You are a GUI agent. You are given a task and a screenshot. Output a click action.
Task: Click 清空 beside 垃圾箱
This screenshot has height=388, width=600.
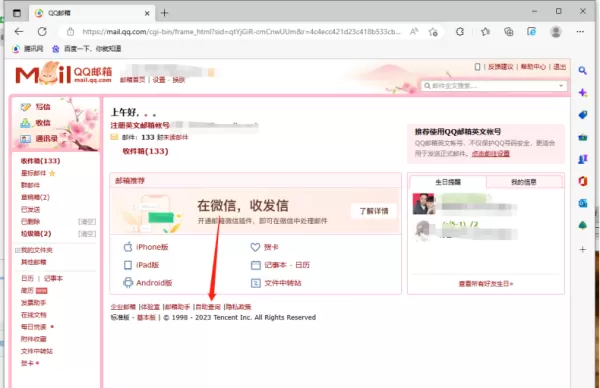[x=87, y=234]
